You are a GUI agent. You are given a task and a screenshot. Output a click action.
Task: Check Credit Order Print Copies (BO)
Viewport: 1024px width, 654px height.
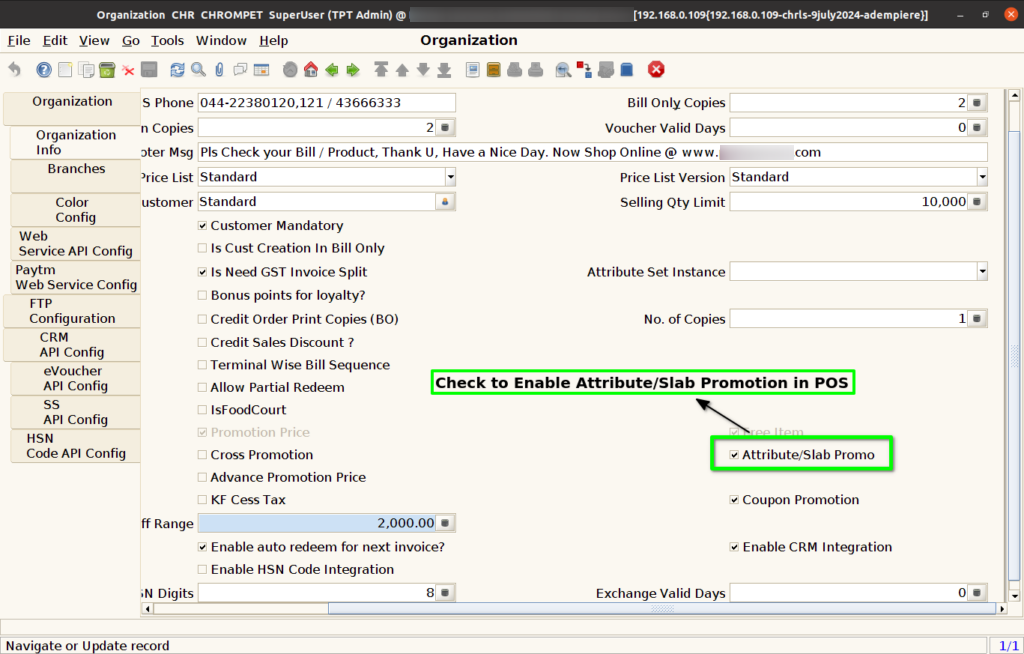[202, 319]
